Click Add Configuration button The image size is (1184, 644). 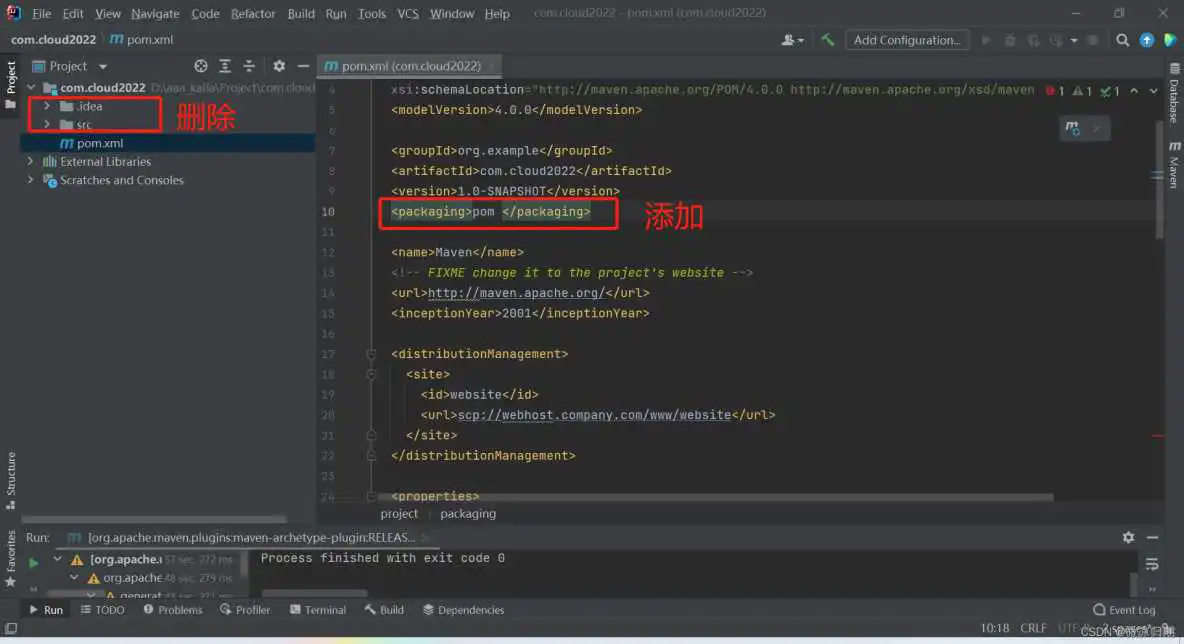[x=907, y=40]
